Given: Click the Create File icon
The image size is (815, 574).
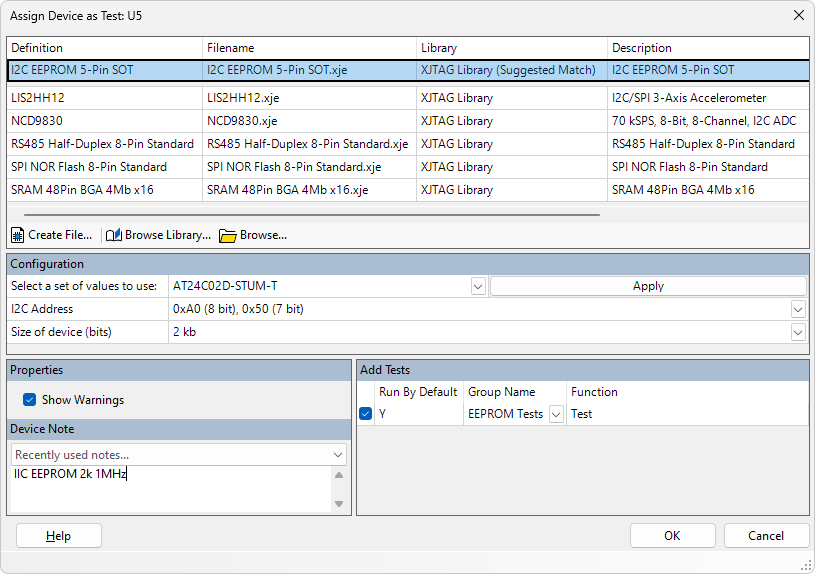Looking at the screenshot, I should coord(17,235).
